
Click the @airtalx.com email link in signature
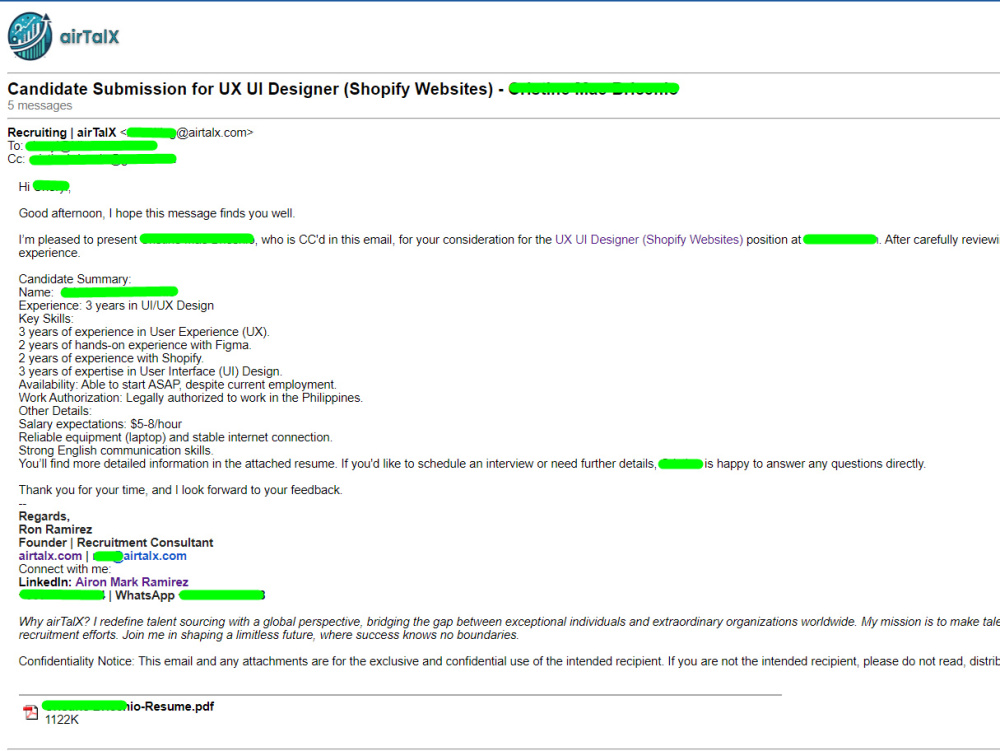140,556
